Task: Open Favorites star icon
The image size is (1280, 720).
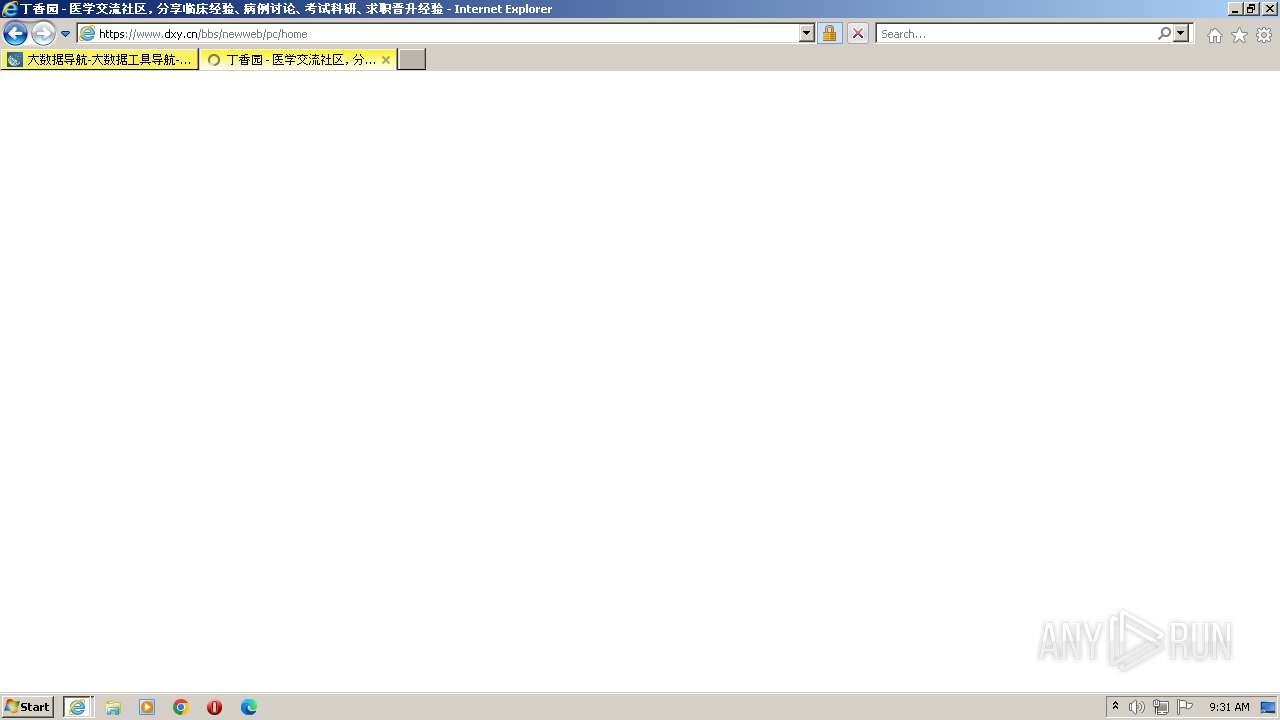Action: pyautogui.click(x=1239, y=35)
